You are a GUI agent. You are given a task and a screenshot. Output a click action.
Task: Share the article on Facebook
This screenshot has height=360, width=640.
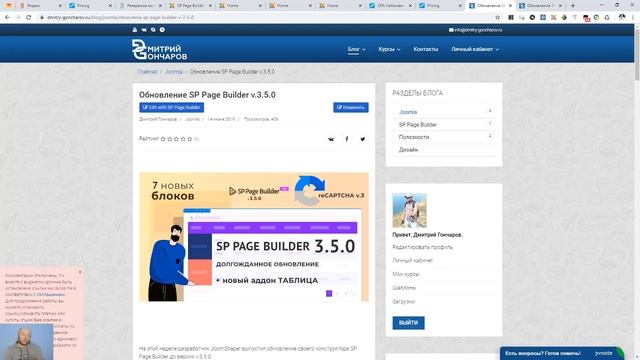pos(347,139)
